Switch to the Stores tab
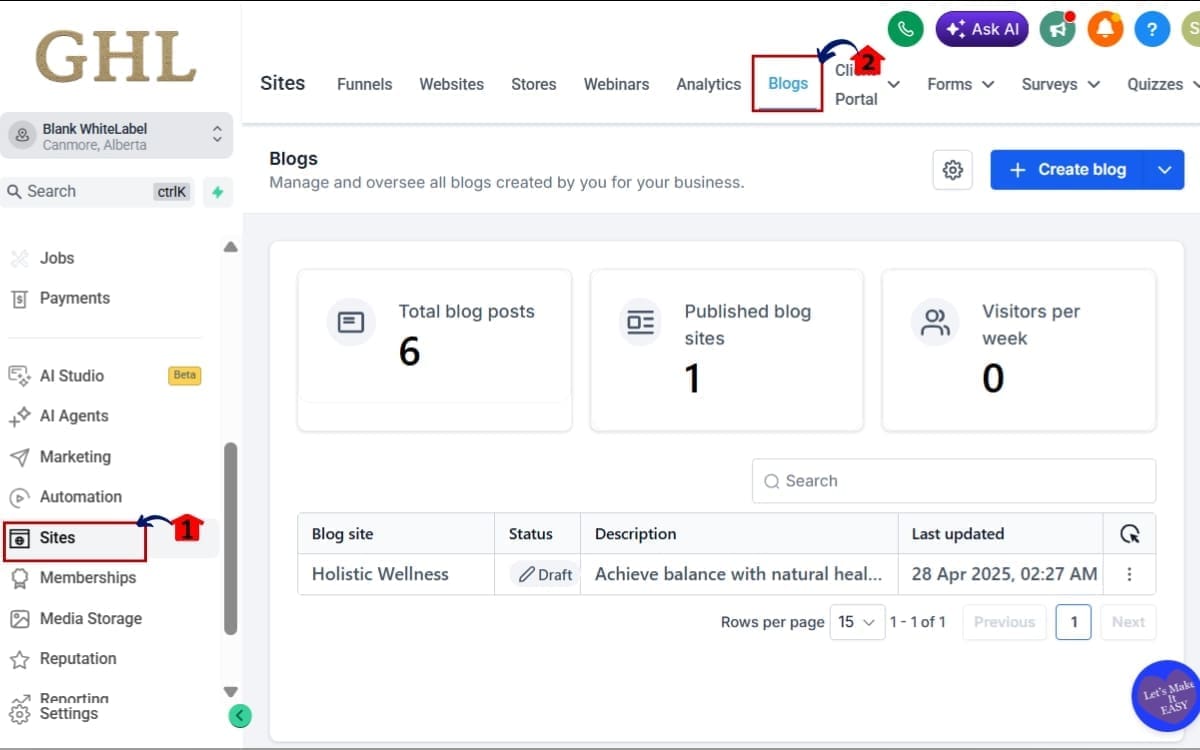 point(533,84)
